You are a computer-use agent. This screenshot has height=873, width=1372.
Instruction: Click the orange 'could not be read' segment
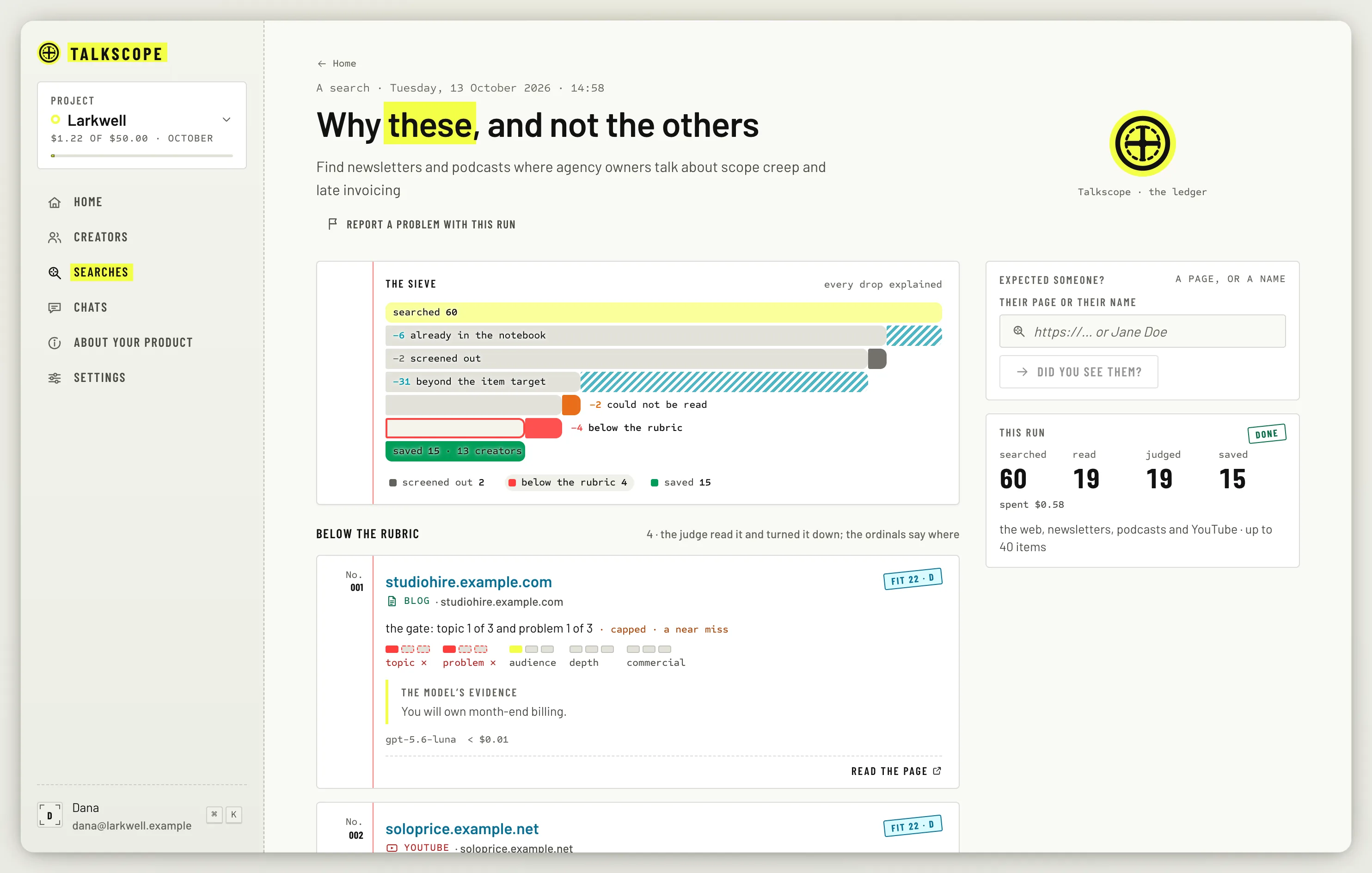click(571, 405)
